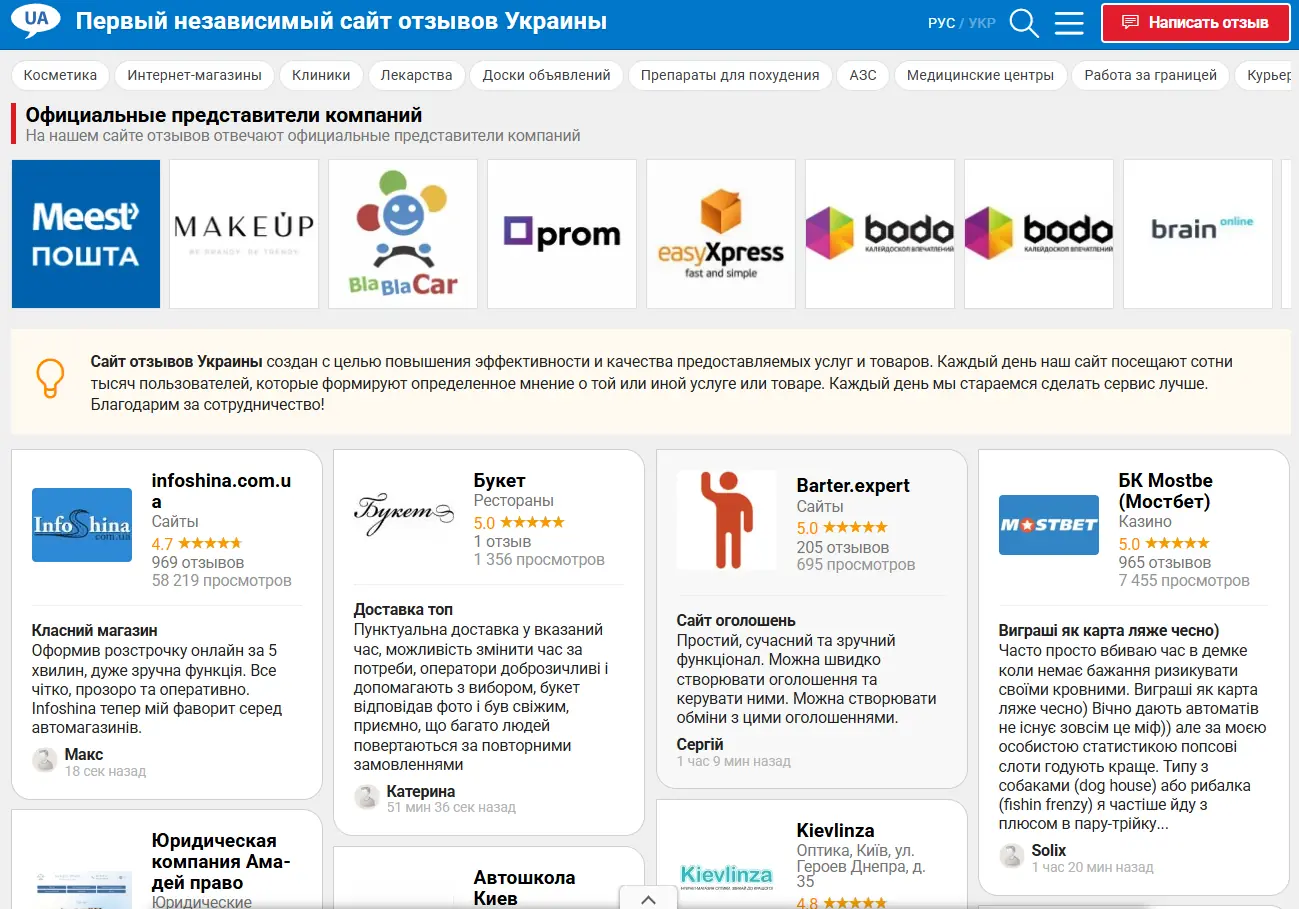Open BlaBlaCar company logo tile

(403, 234)
